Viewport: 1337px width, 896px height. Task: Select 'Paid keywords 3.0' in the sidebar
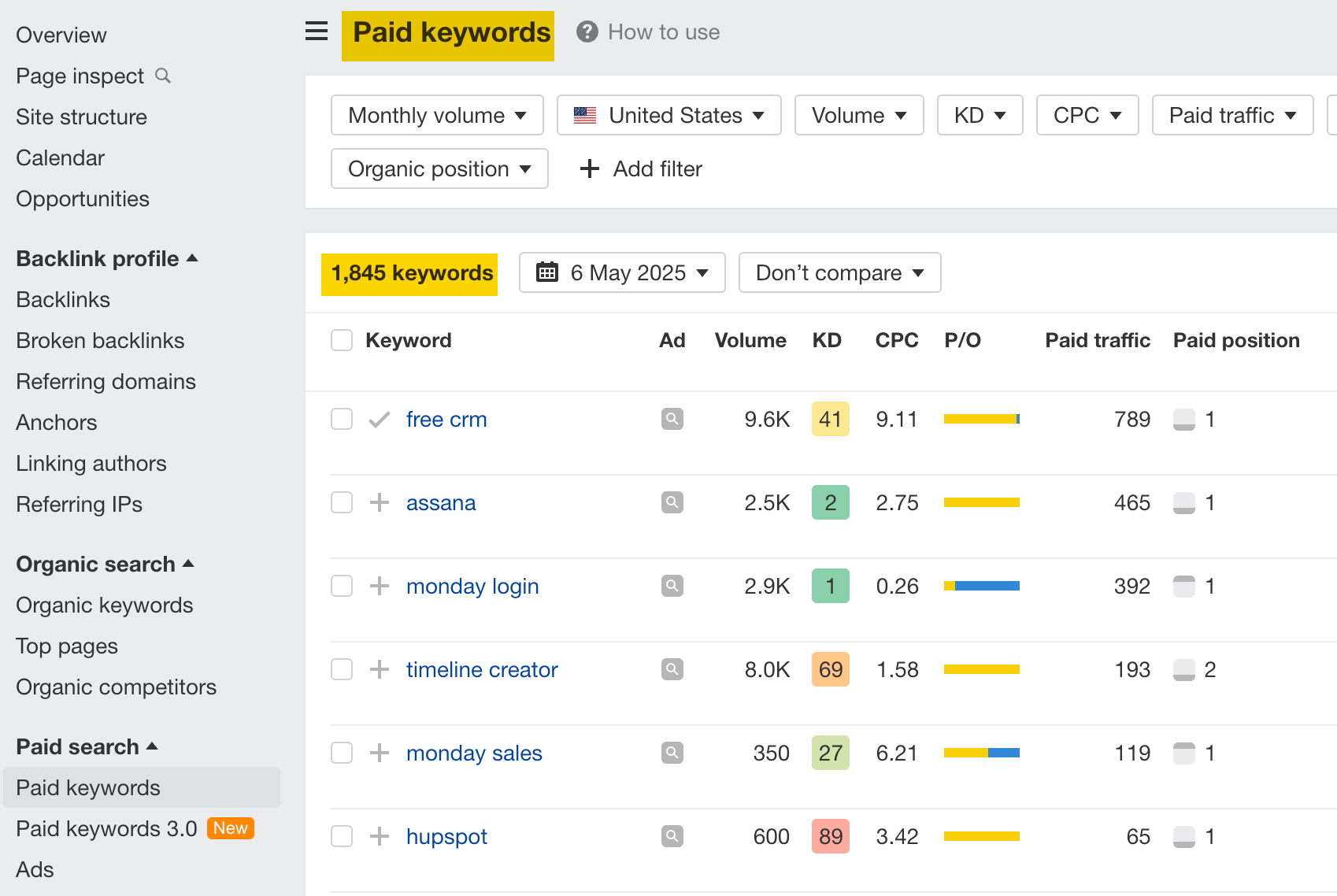point(106,828)
